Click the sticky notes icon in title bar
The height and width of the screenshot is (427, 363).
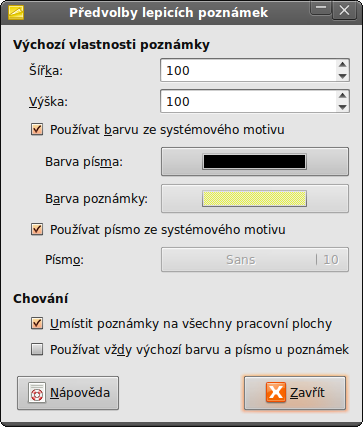[16, 12]
